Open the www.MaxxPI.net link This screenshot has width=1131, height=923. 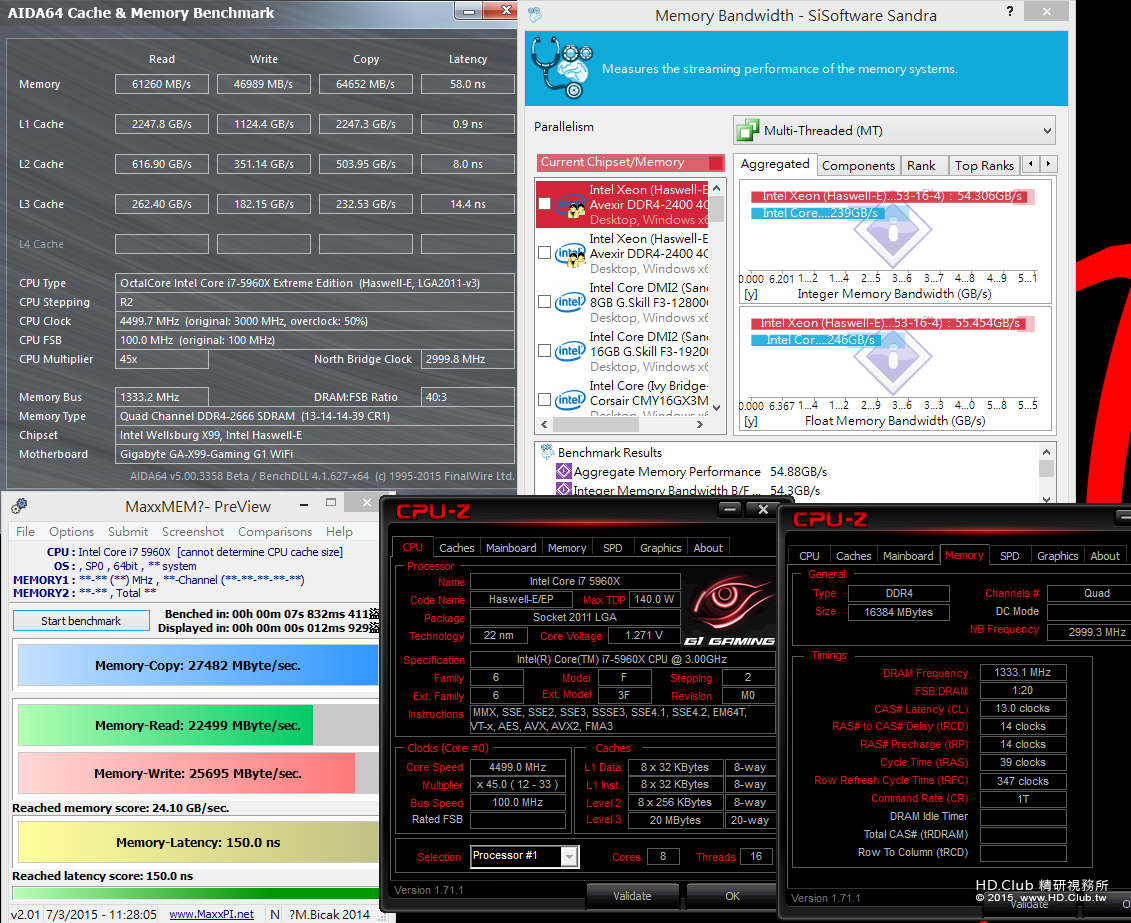click(x=211, y=914)
